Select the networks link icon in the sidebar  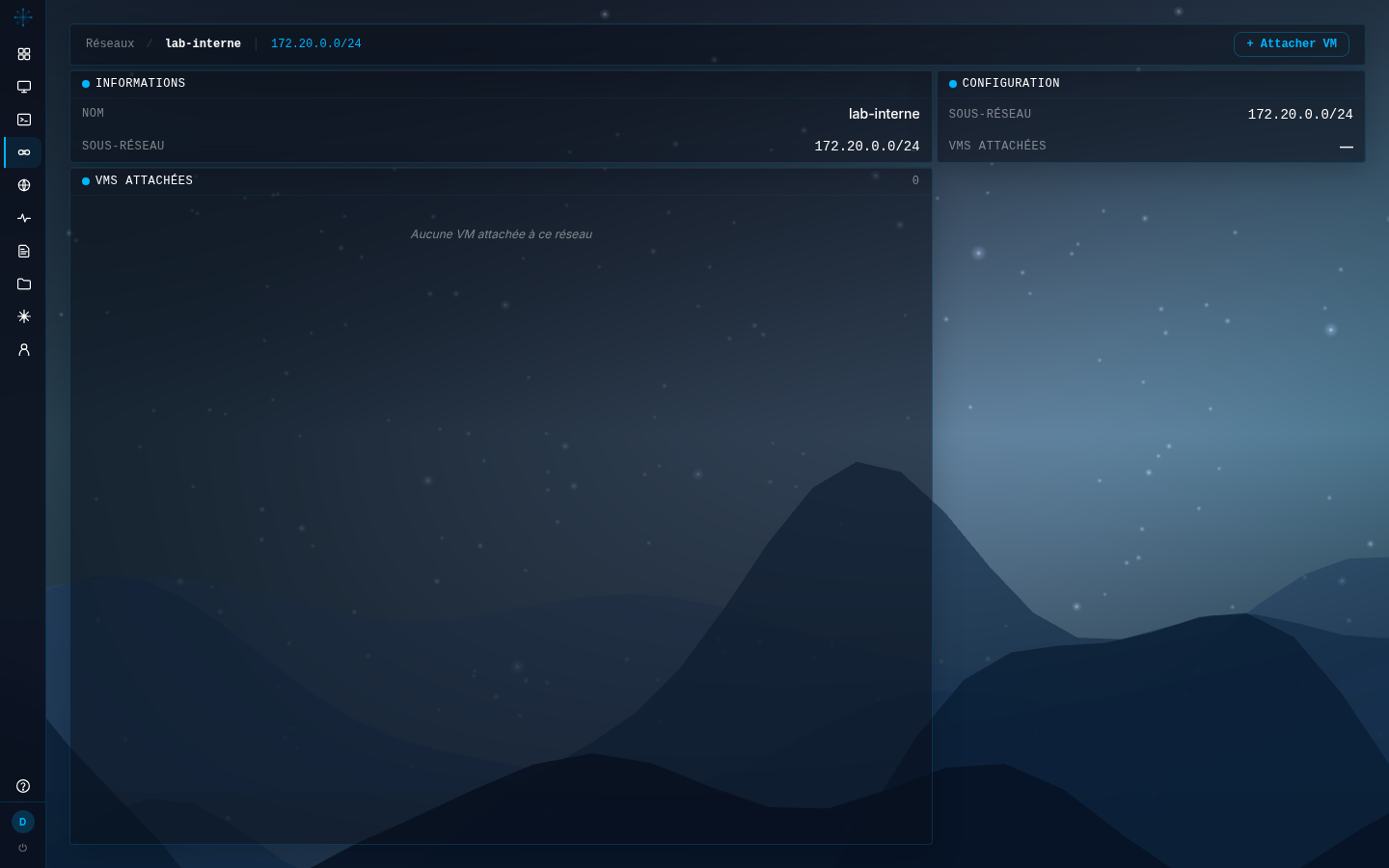coord(24,152)
